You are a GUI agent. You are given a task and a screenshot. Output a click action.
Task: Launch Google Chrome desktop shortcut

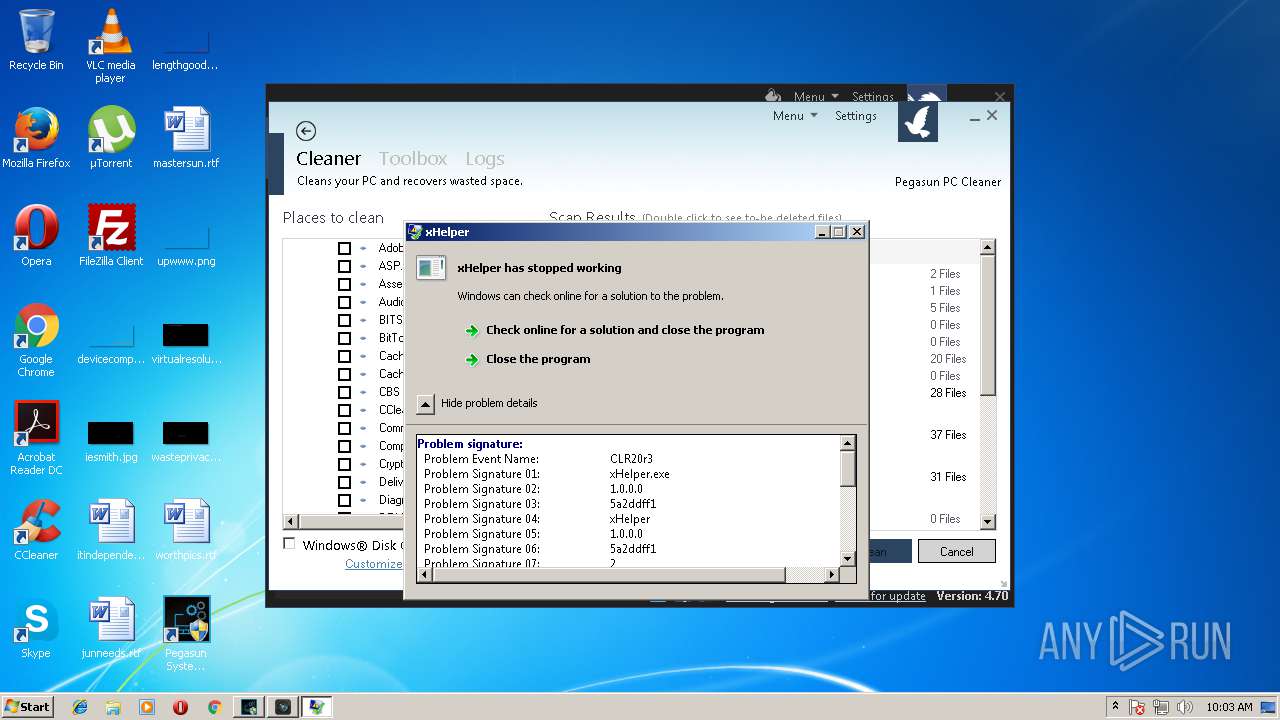coord(36,340)
